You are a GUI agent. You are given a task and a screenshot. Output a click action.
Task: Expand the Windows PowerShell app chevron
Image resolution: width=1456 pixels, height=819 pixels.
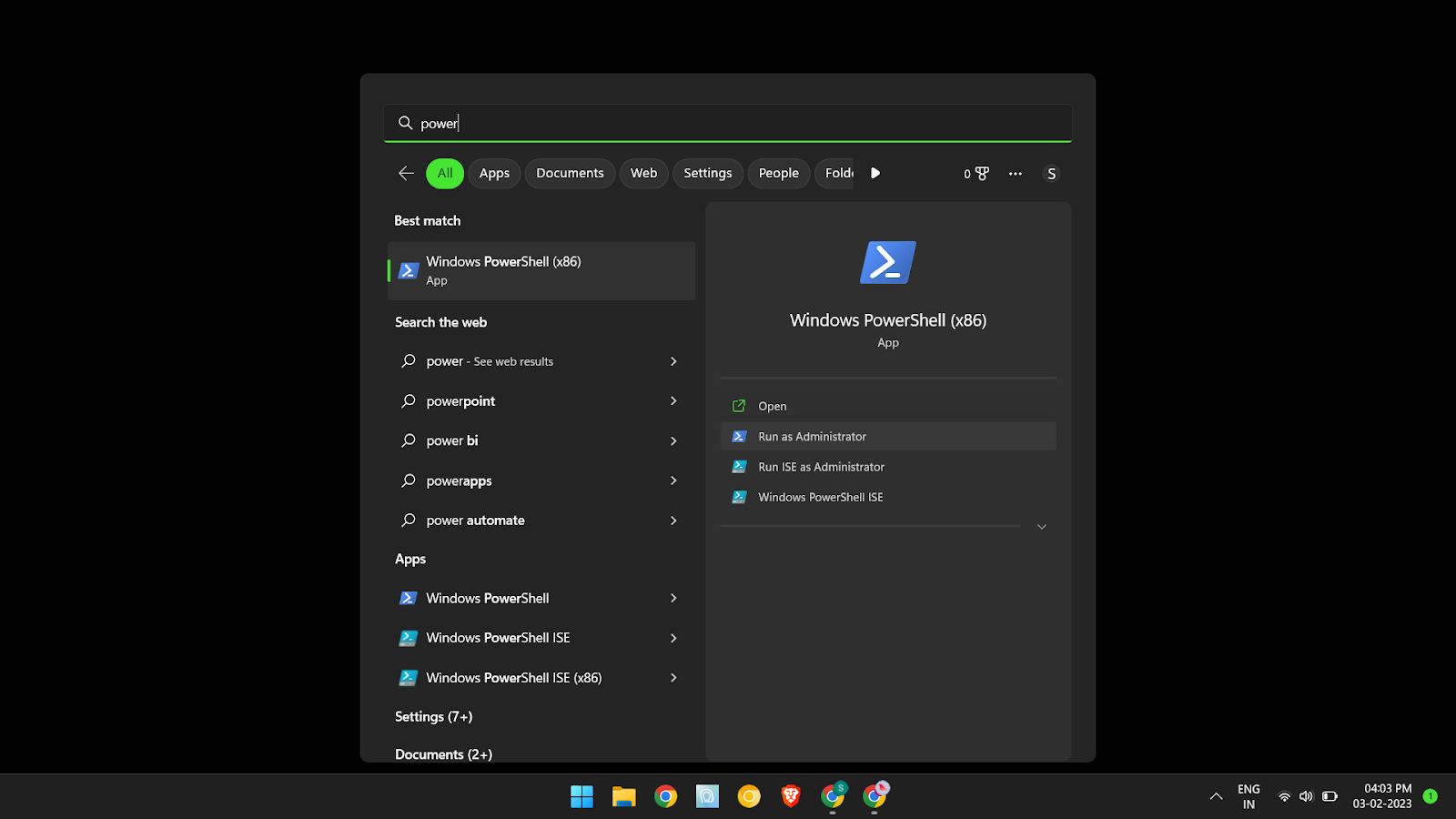point(673,598)
